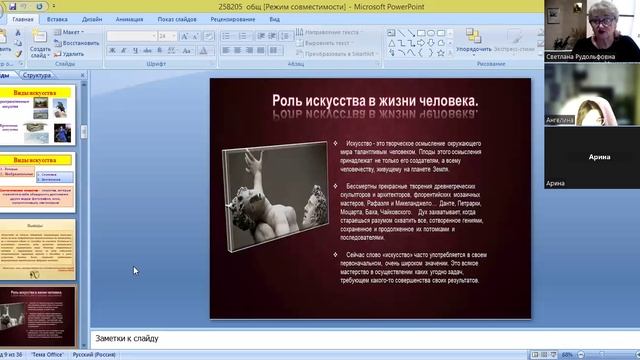Click the Increase font size icon
Screen dimensions: 640x360
[184, 36]
